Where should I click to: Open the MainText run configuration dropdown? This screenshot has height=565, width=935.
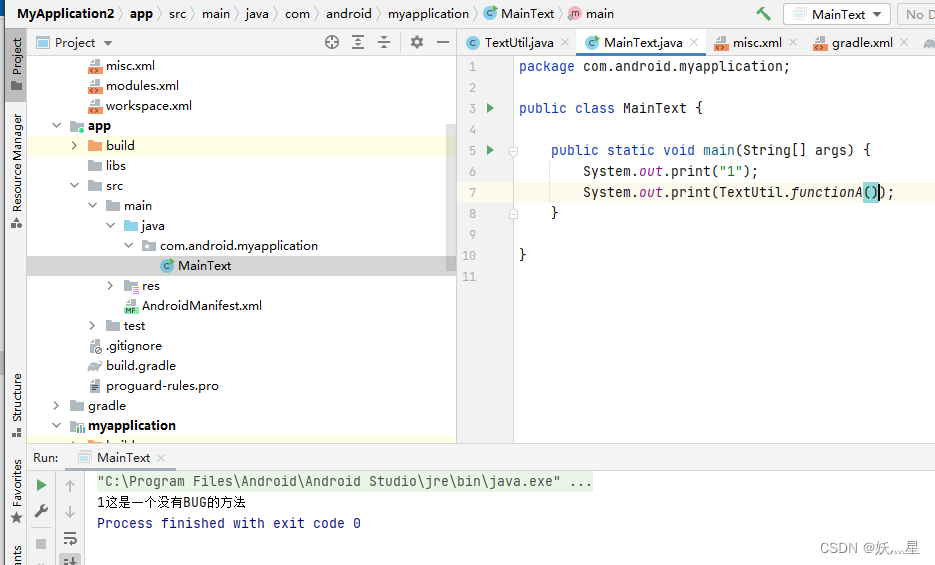coord(837,14)
